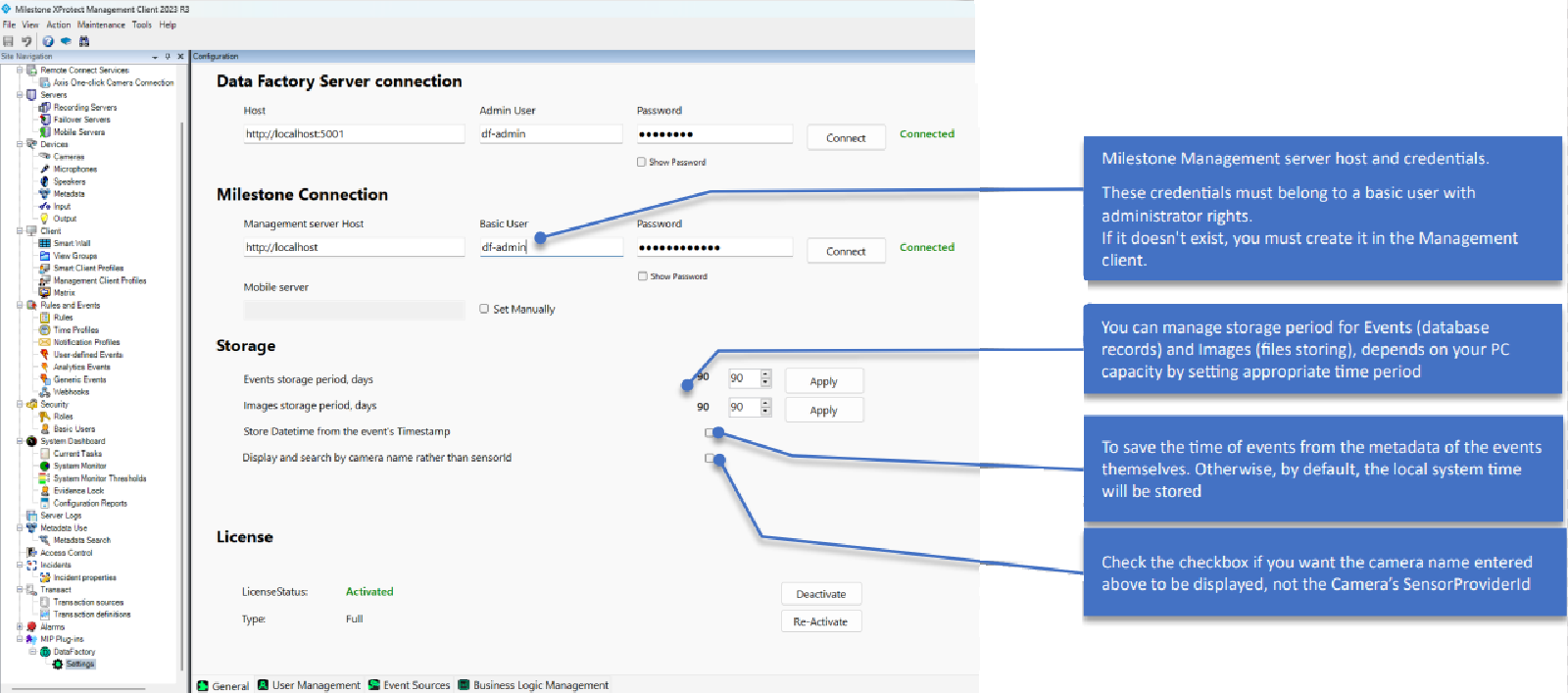Screen dimensions: 1568x693
Task: Open the Action menu
Action: [x=59, y=25]
